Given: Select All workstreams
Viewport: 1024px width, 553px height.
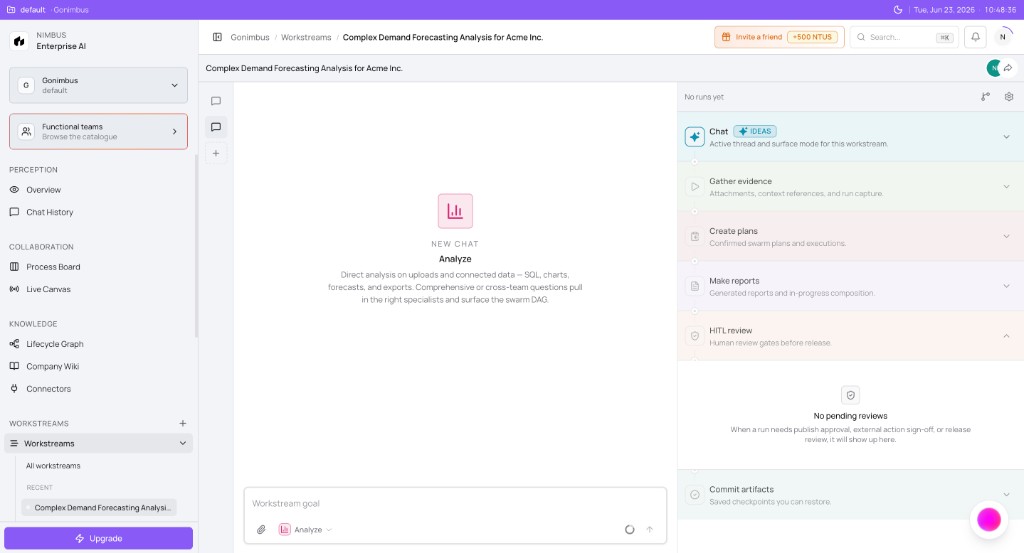Looking at the screenshot, I should tap(53, 466).
